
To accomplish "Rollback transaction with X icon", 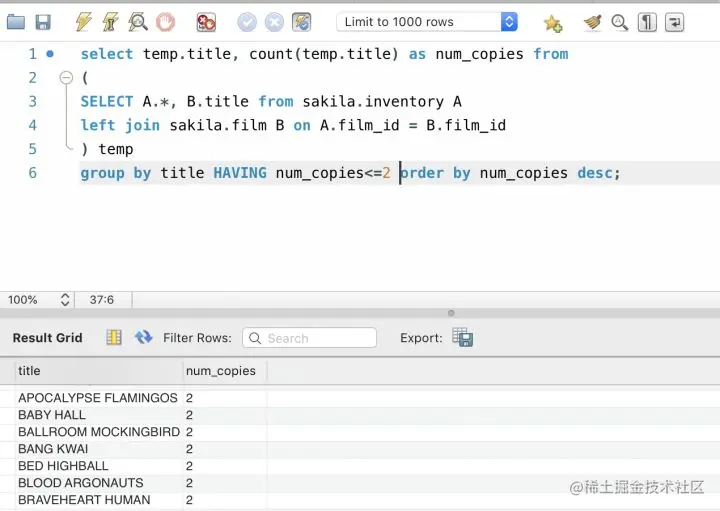I will [274, 22].
